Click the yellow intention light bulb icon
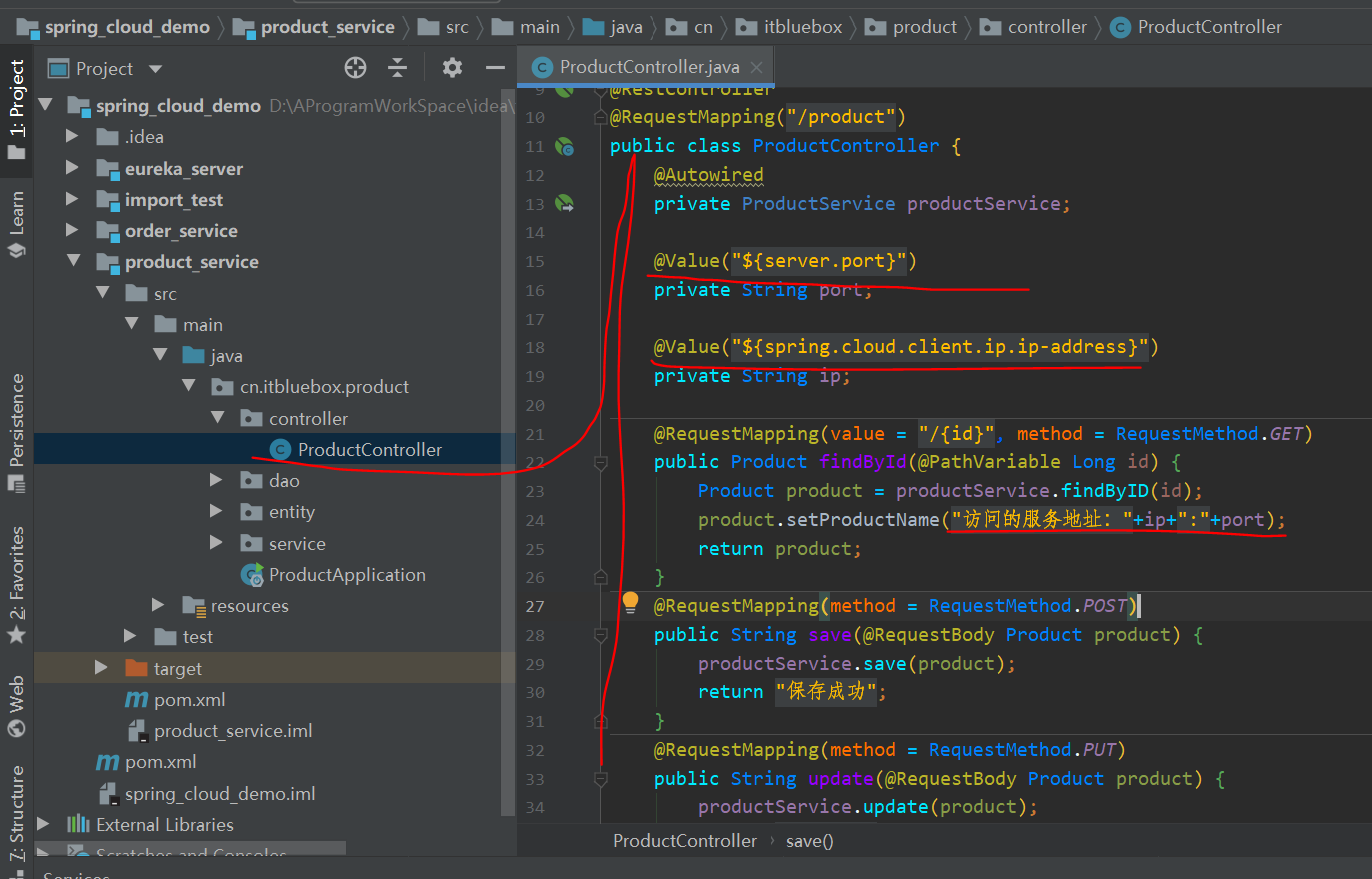The height and width of the screenshot is (879, 1372). pos(630,602)
